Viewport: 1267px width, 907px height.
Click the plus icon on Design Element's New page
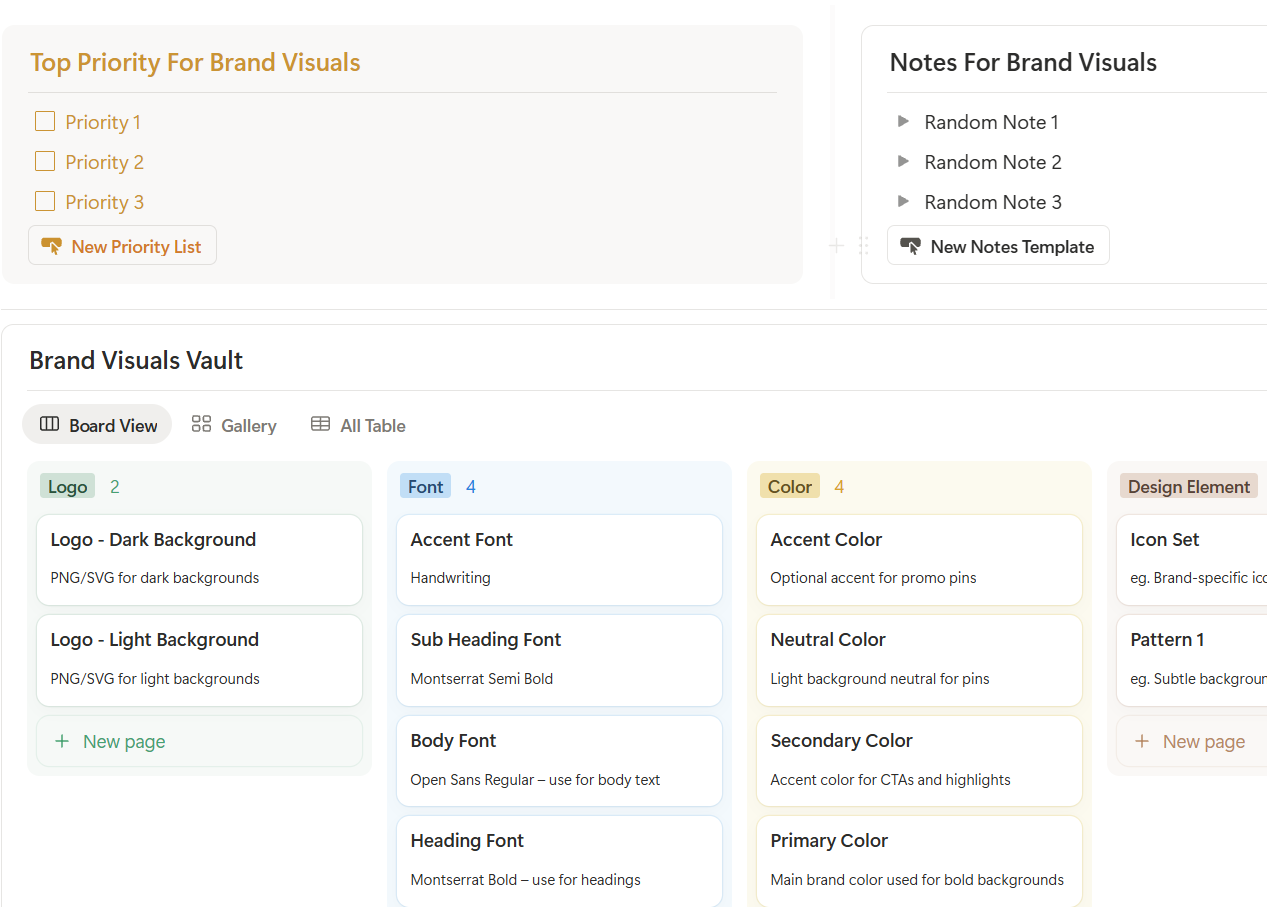tap(1142, 741)
